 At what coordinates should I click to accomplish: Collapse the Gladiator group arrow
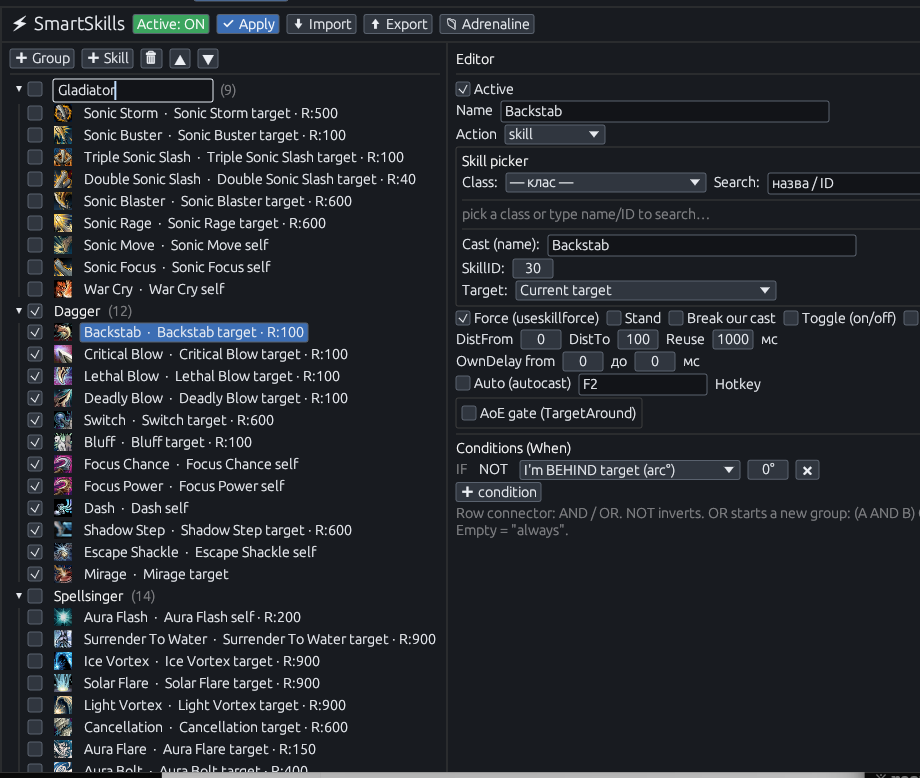coord(19,89)
